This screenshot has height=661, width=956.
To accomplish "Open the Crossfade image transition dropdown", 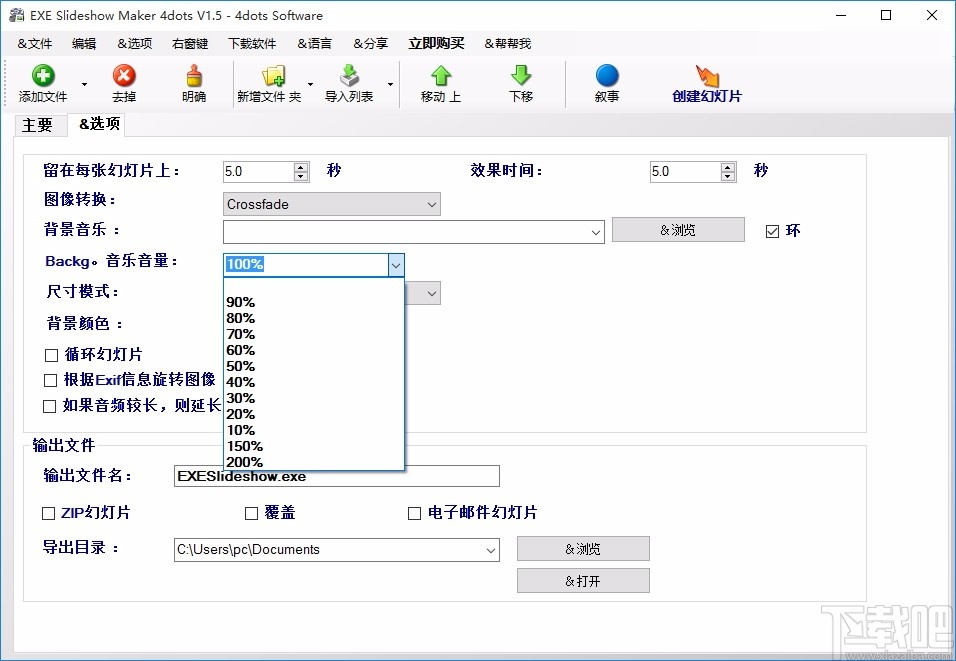I will (433, 204).
